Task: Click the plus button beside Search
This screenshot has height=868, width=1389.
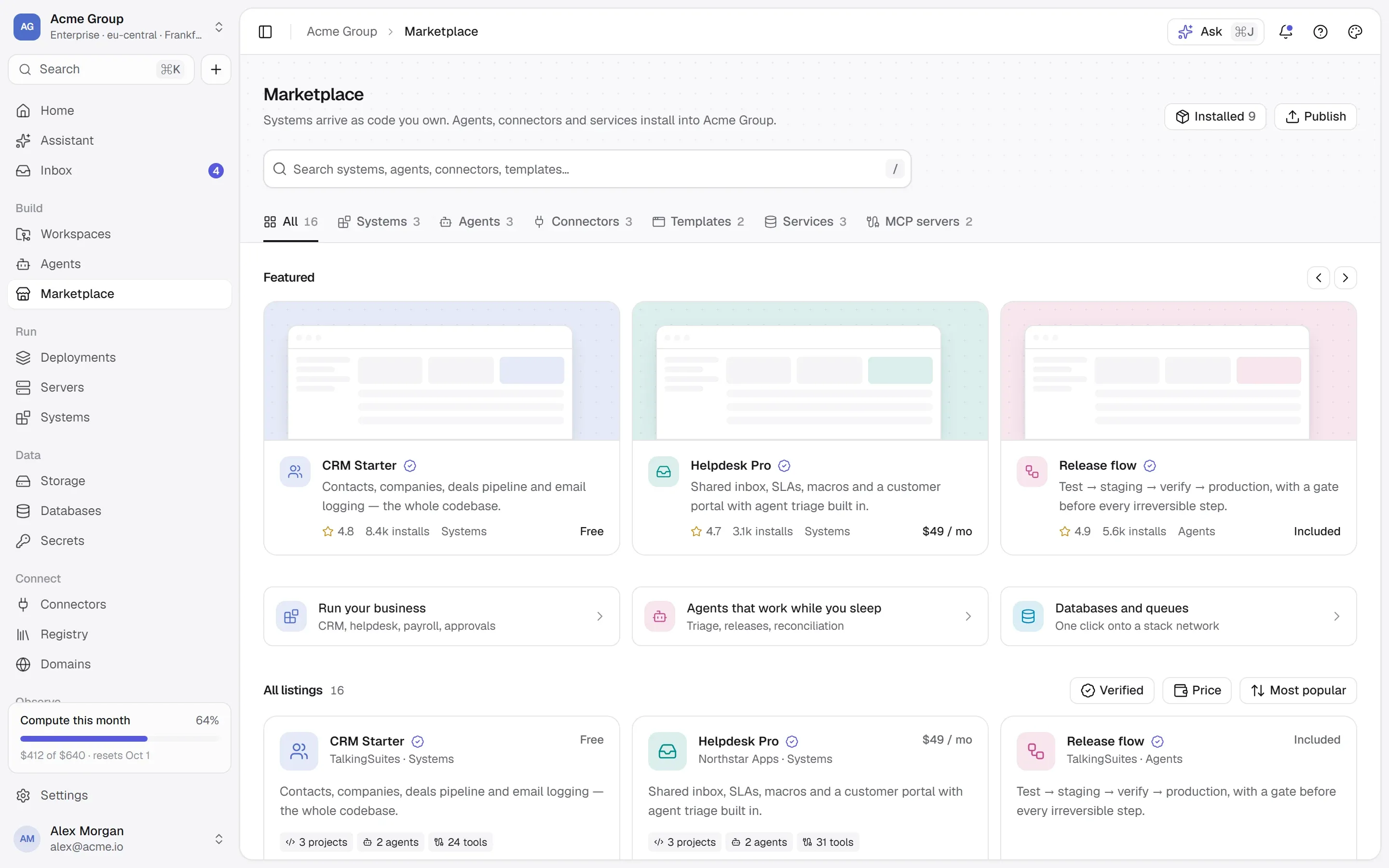Action: click(216, 69)
